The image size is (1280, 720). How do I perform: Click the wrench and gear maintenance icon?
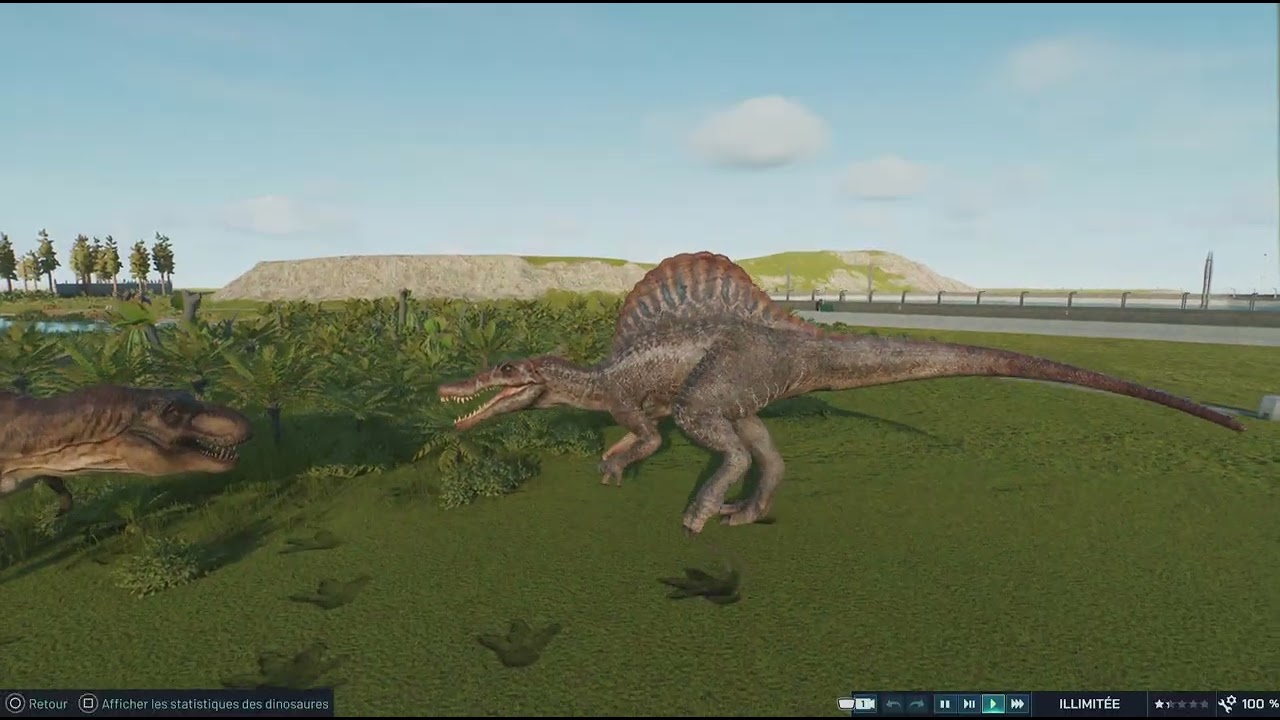[x=1227, y=704]
